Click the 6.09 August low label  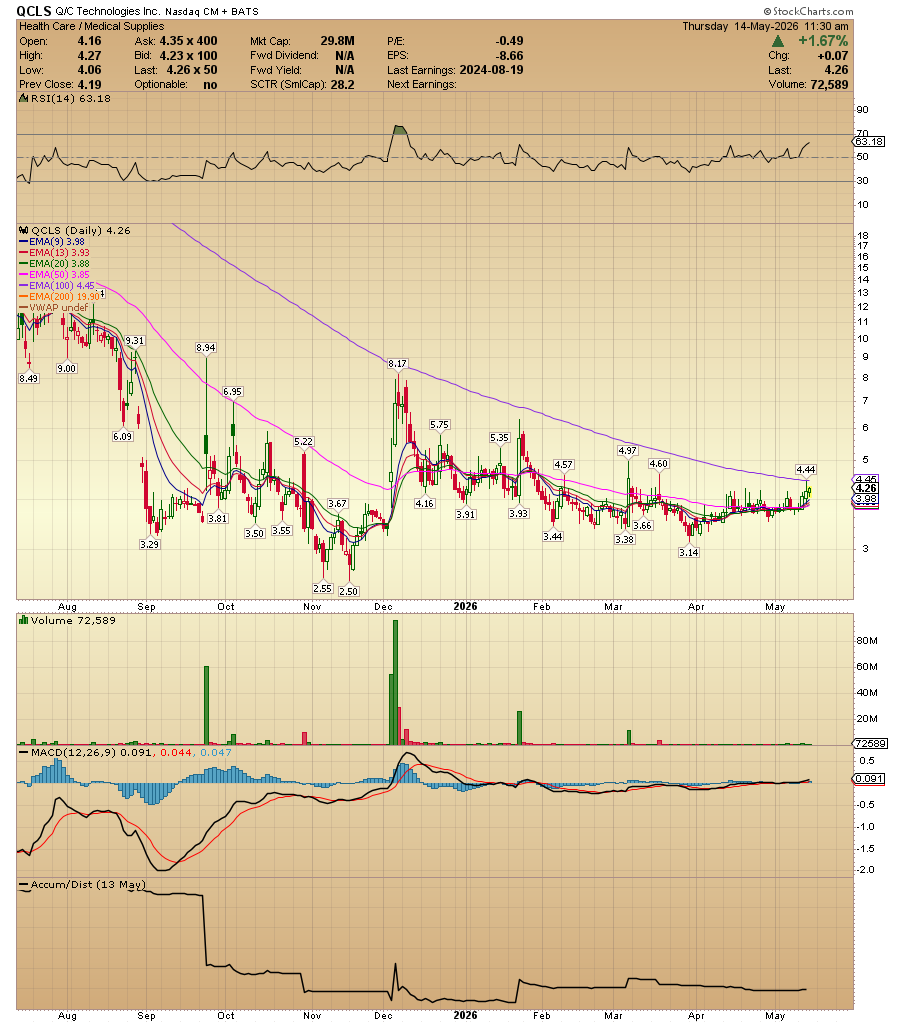(x=123, y=436)
